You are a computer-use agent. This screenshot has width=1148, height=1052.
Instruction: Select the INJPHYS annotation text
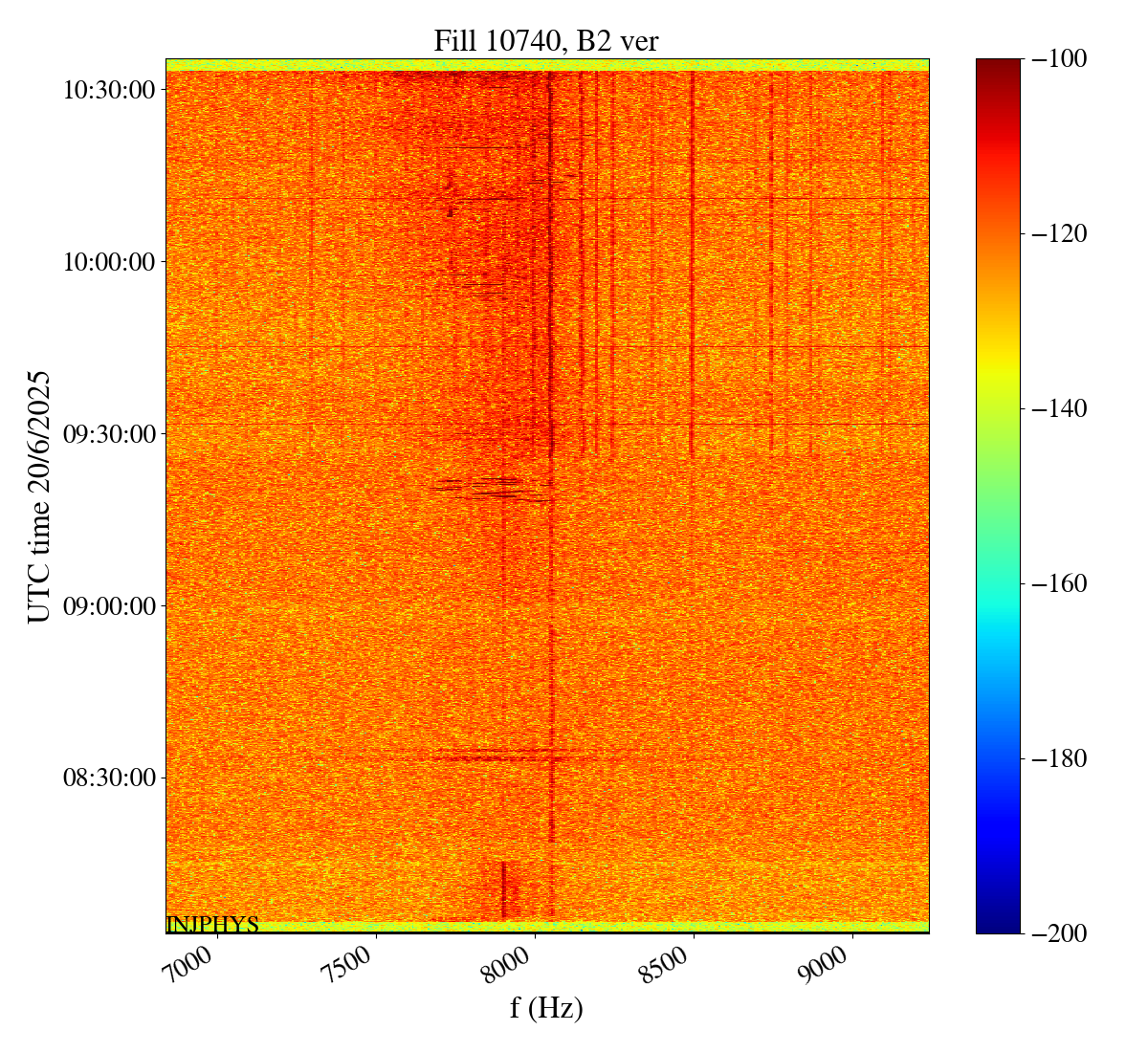(212, 925)
